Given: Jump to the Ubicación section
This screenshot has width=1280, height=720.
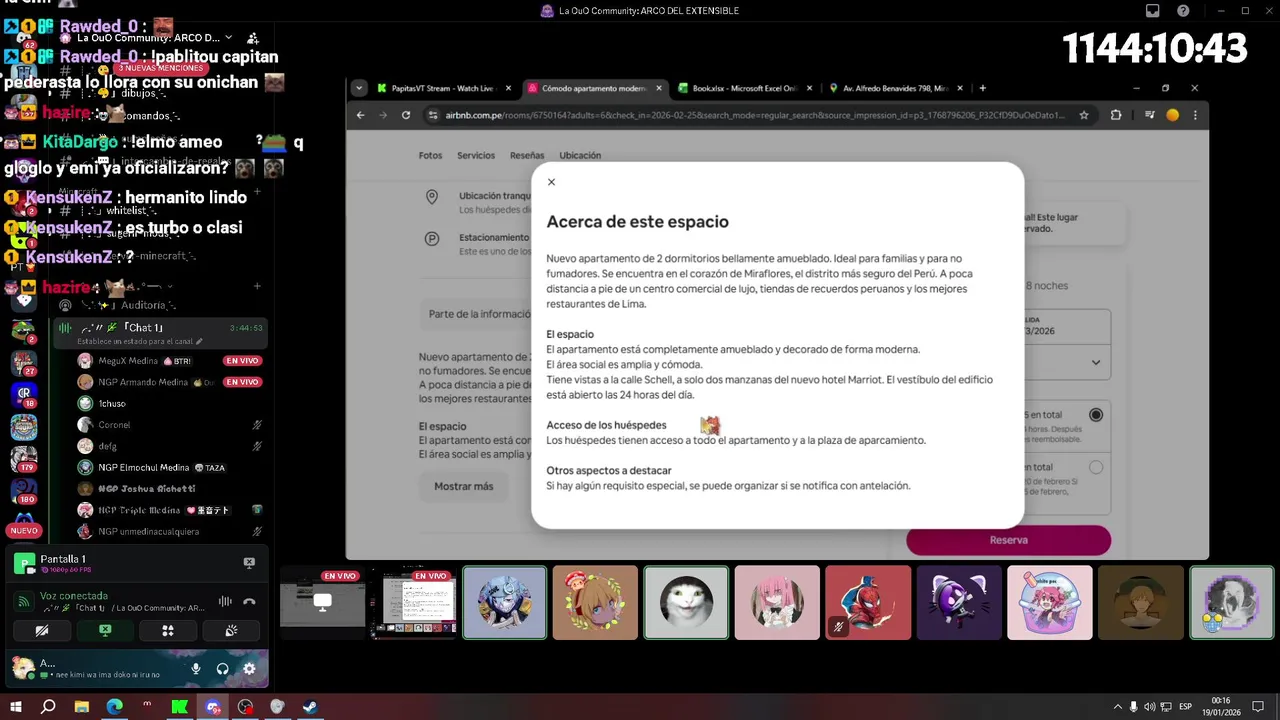Looking at the screenshot, I should click(x=580, y=155).
